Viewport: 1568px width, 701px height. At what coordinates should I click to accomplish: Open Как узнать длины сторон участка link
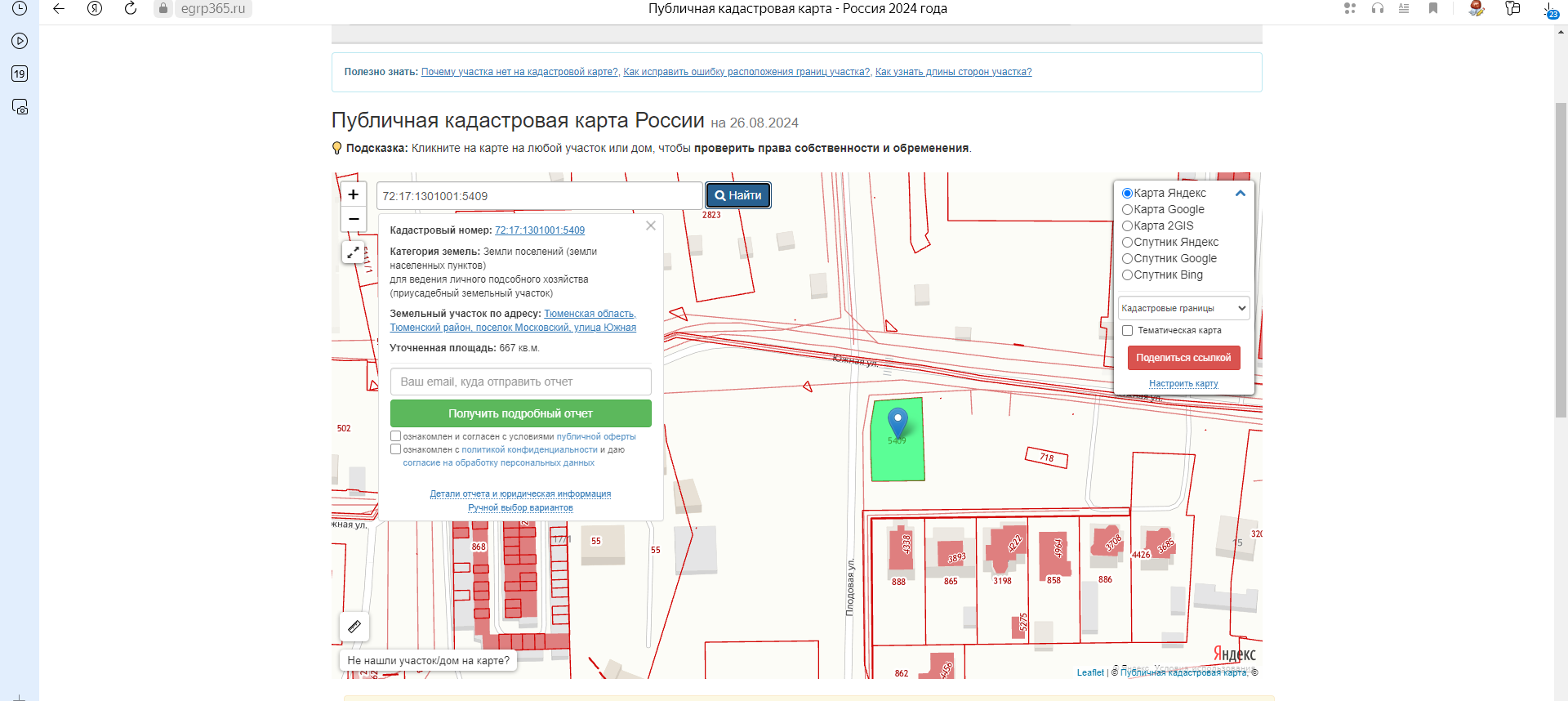[953, 72]
